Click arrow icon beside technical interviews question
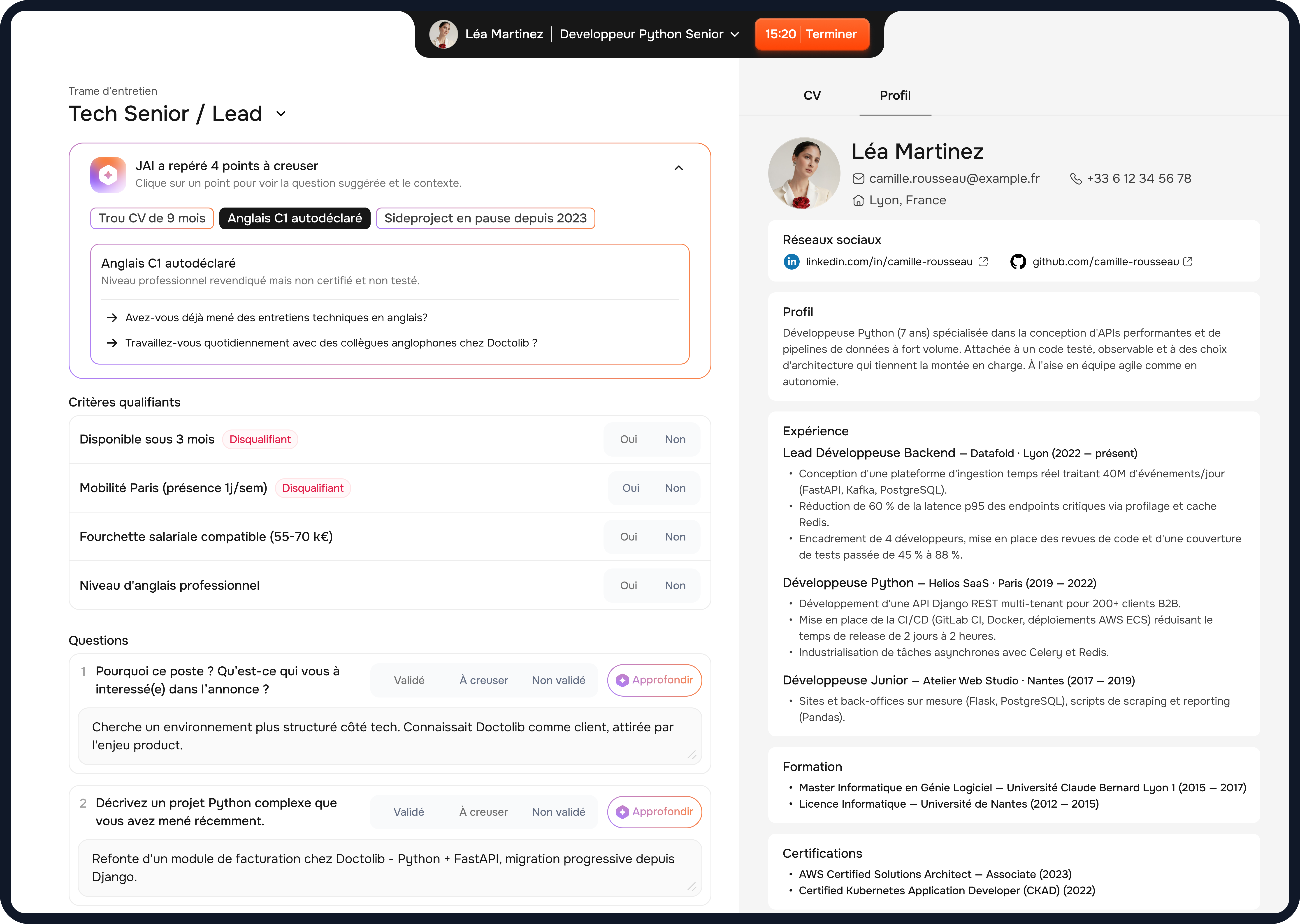The image size is (1300, 924). click(x=112, y=317)
